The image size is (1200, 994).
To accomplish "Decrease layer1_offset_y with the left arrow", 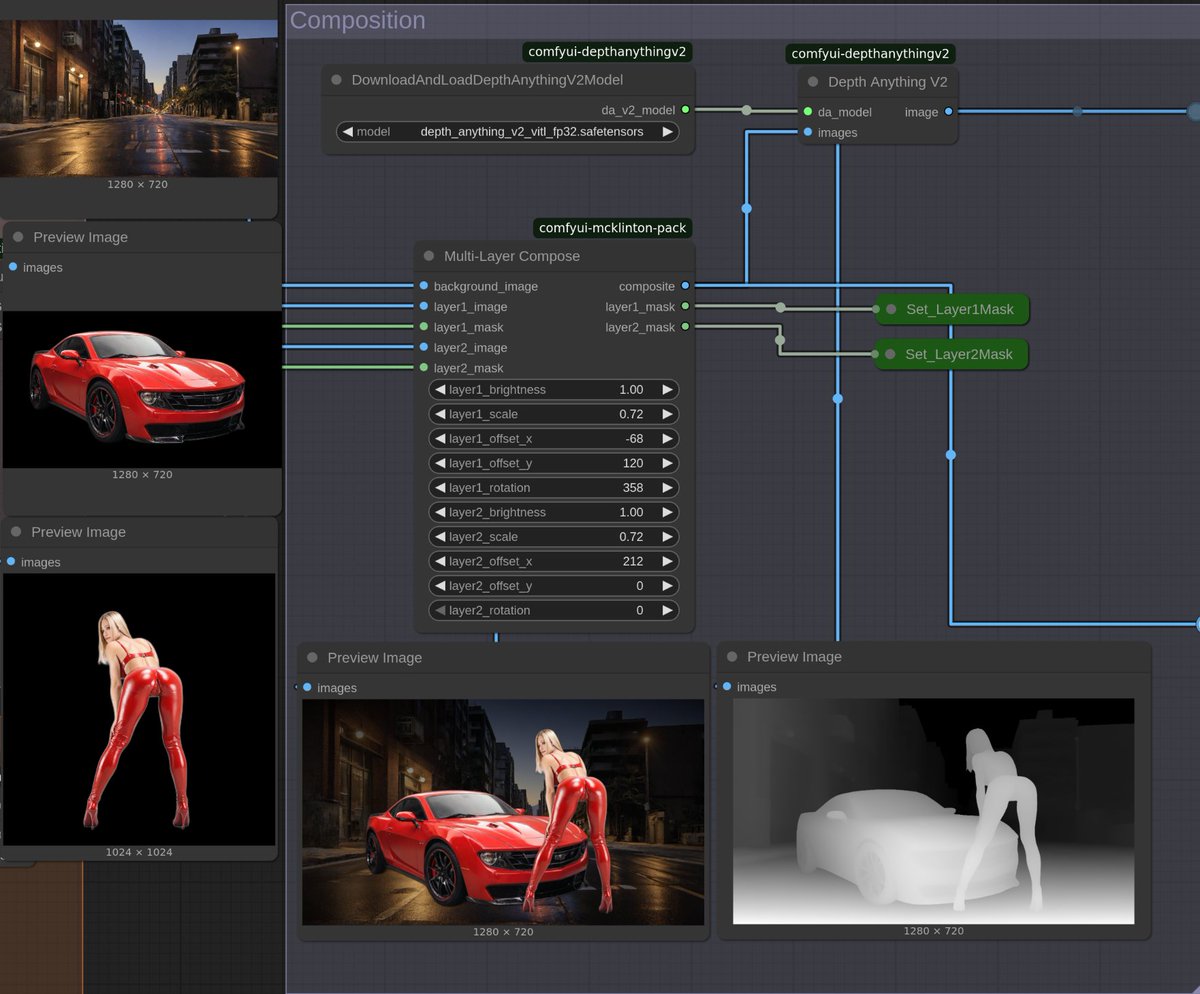I will click(440, 463).
